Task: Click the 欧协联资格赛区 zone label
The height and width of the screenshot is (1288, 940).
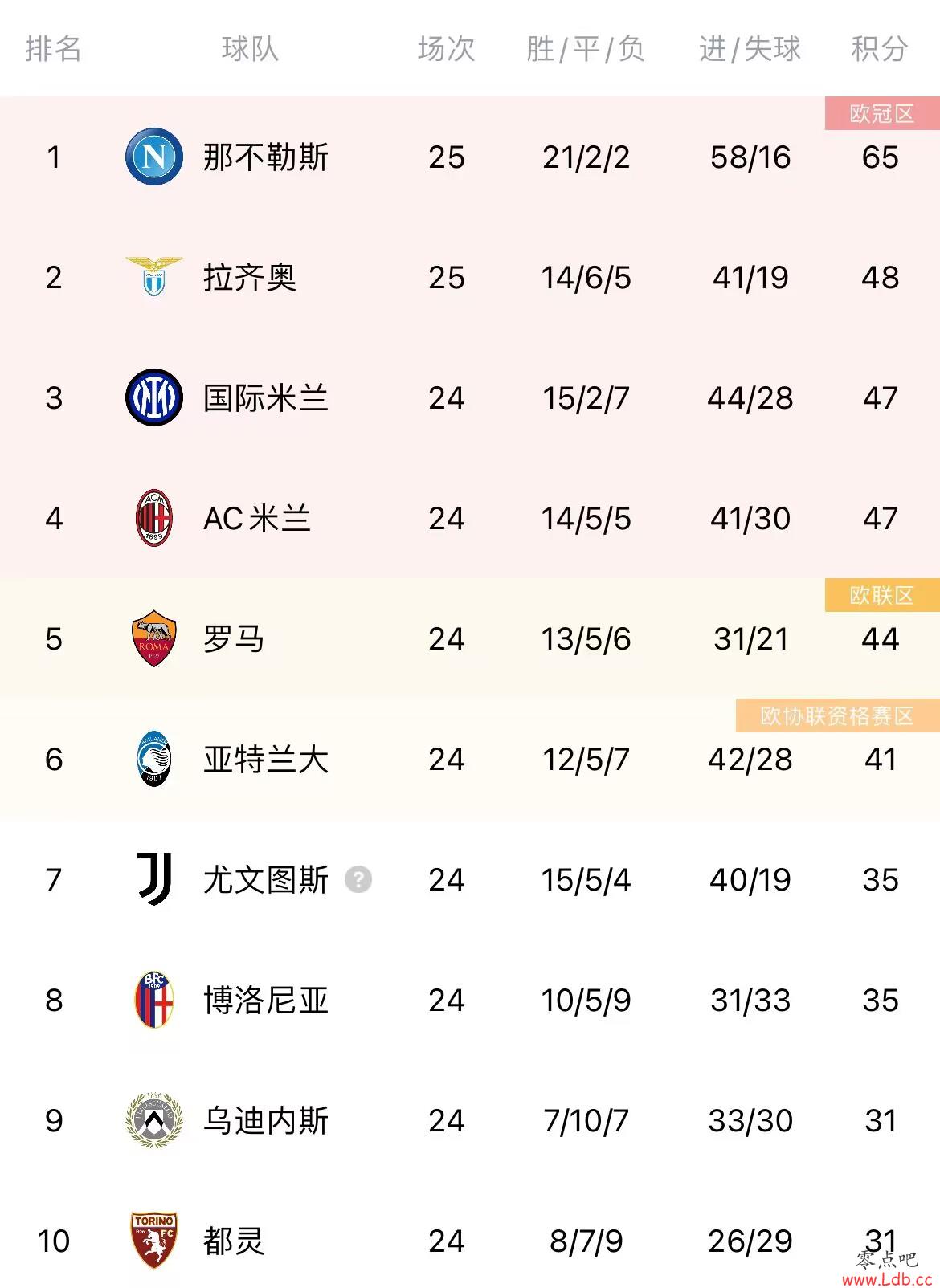Action: tap(837, 715)
